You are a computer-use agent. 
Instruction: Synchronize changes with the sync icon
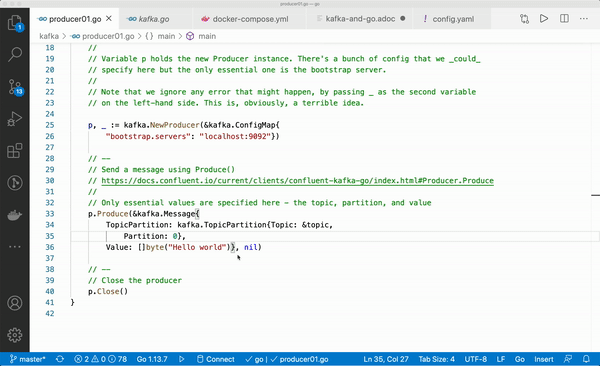click(60, 359)
